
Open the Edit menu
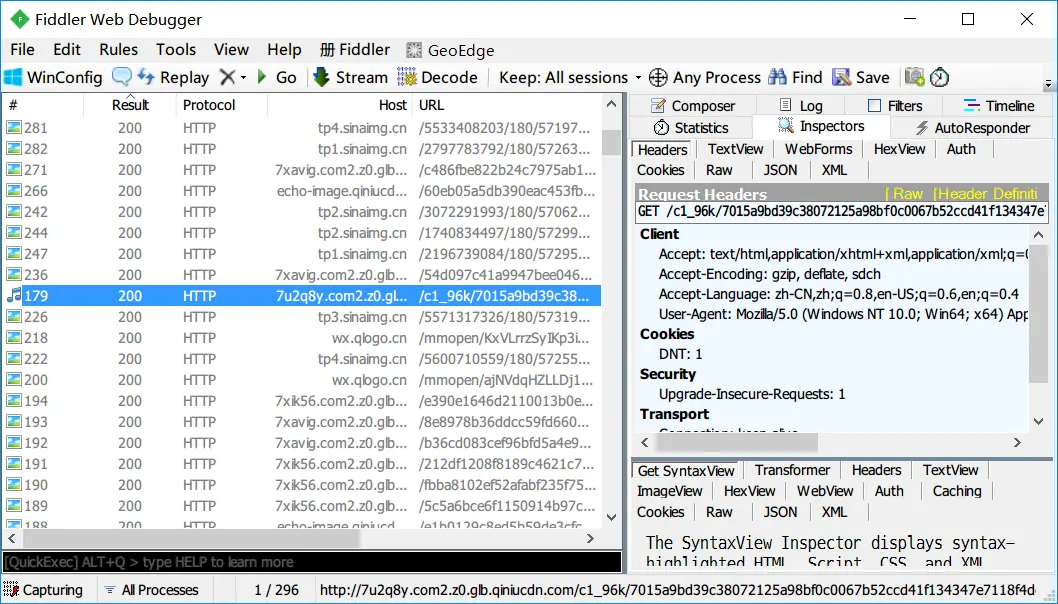click(x=67, y=50)
